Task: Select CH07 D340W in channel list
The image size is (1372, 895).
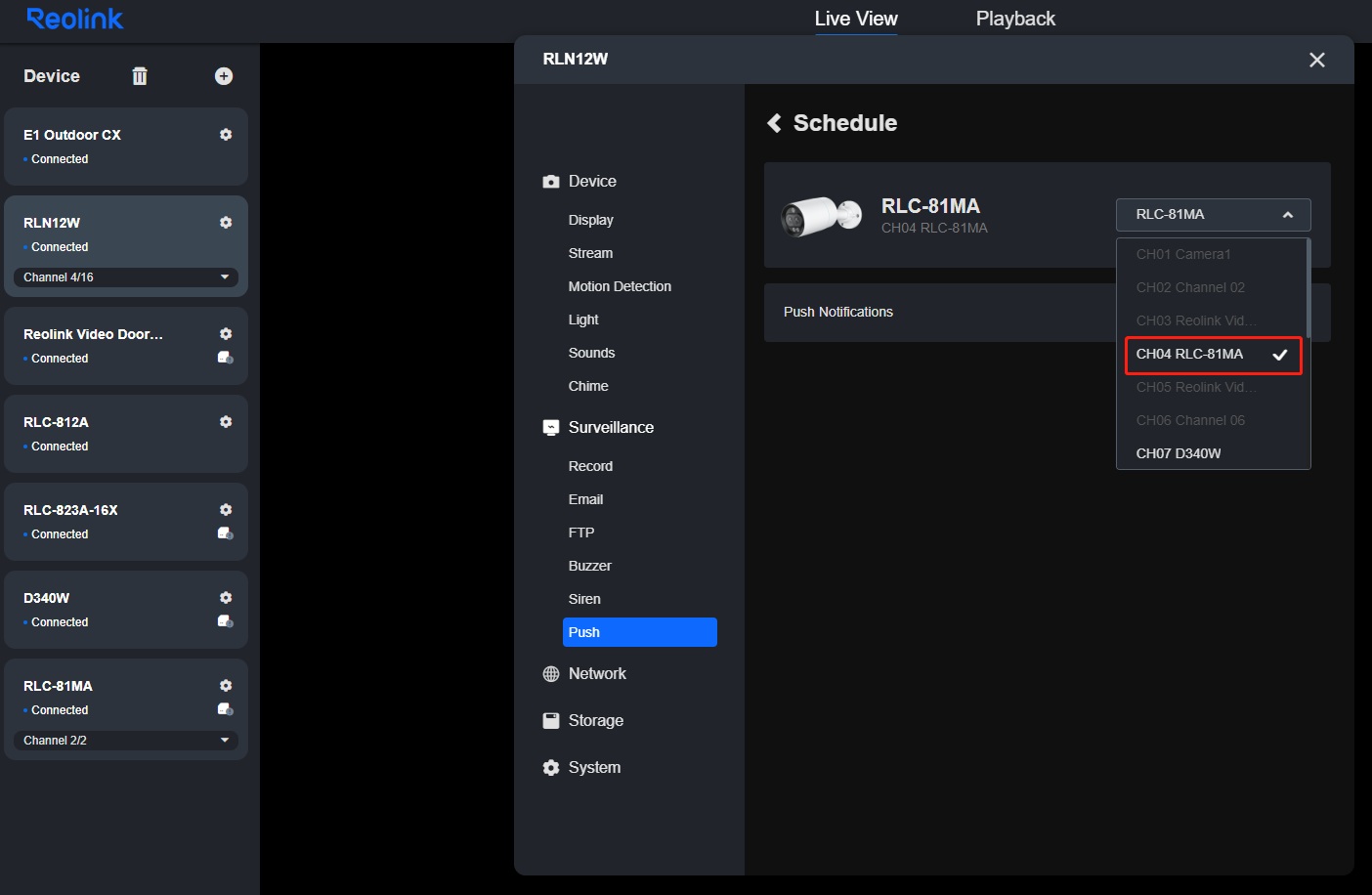Action: 1211,453
